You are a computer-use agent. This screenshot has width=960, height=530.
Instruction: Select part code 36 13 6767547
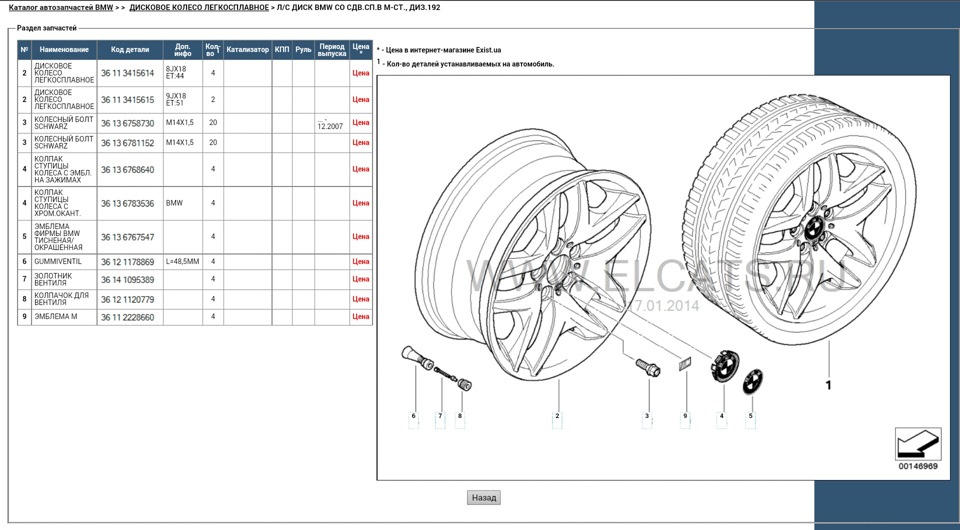click(x=127, y=237)
